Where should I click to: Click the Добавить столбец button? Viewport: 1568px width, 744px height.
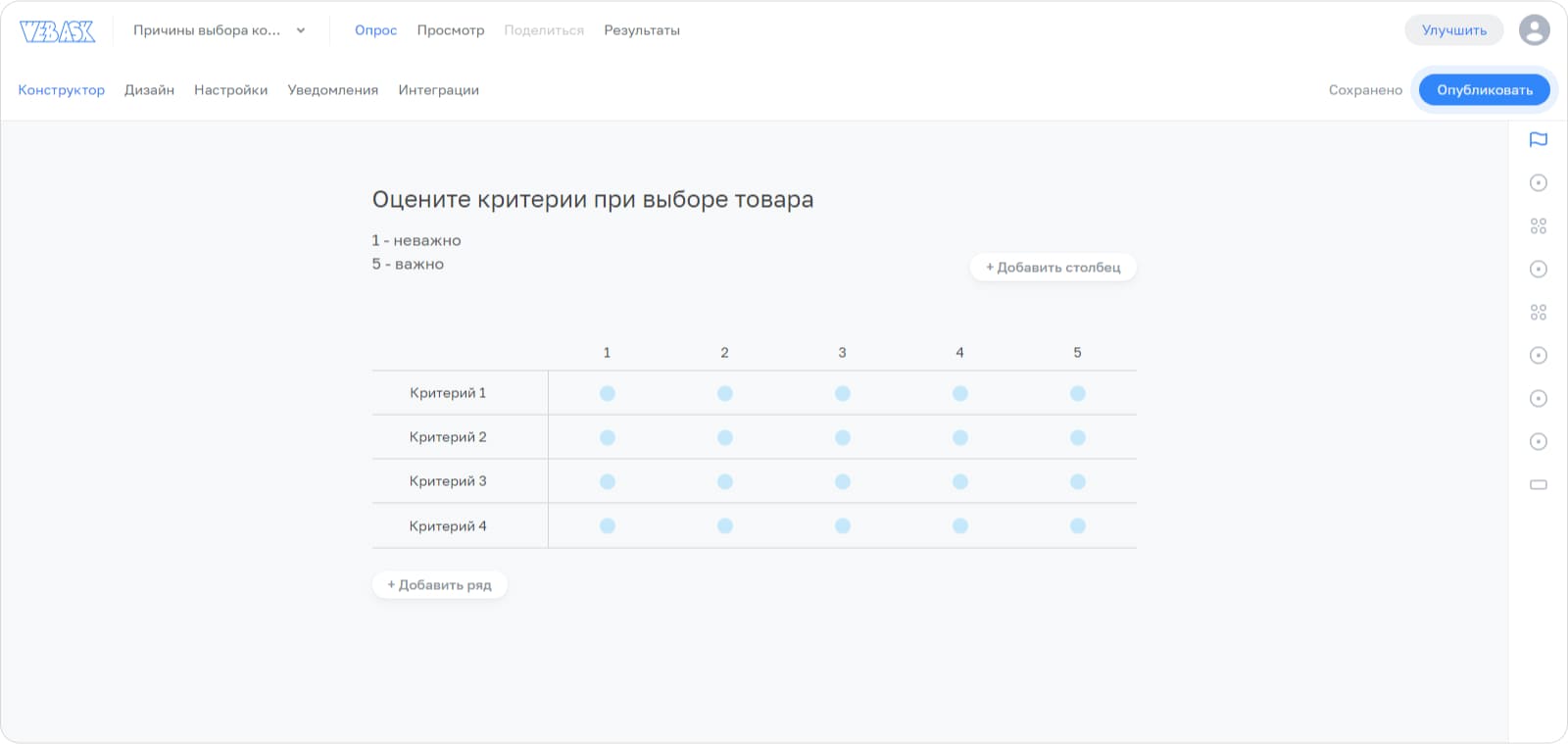[1053, 268]
